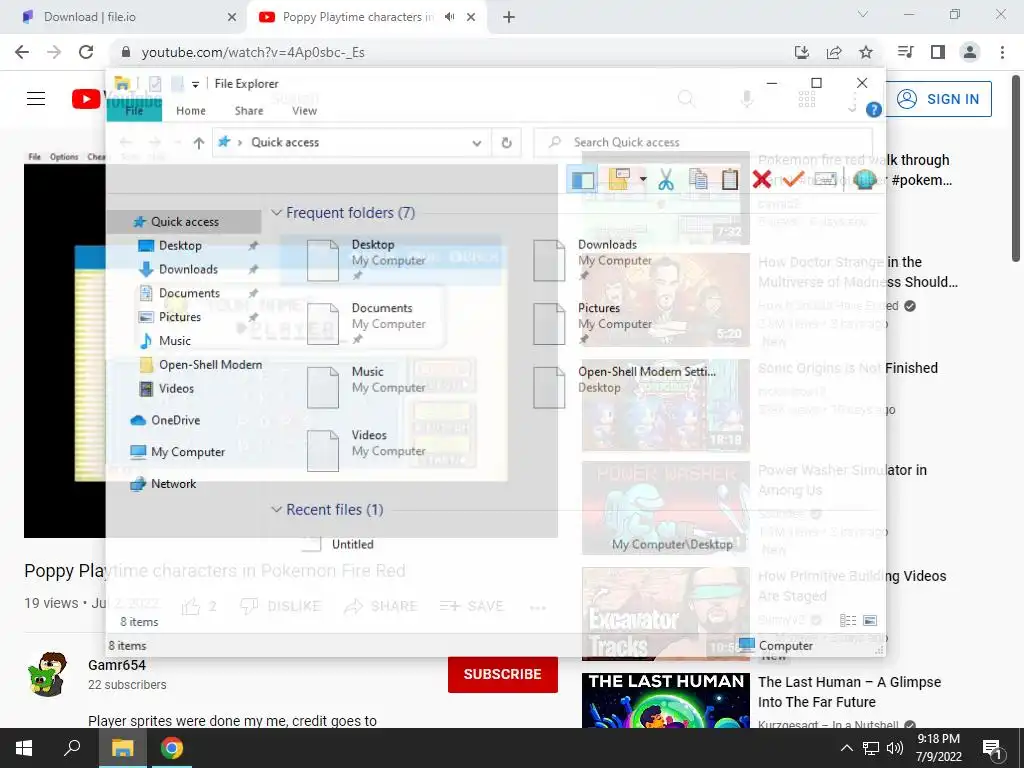This screenshot has width=1024, height=768.
Task: Toggle Chrome side panel icon
Action: 938,52
